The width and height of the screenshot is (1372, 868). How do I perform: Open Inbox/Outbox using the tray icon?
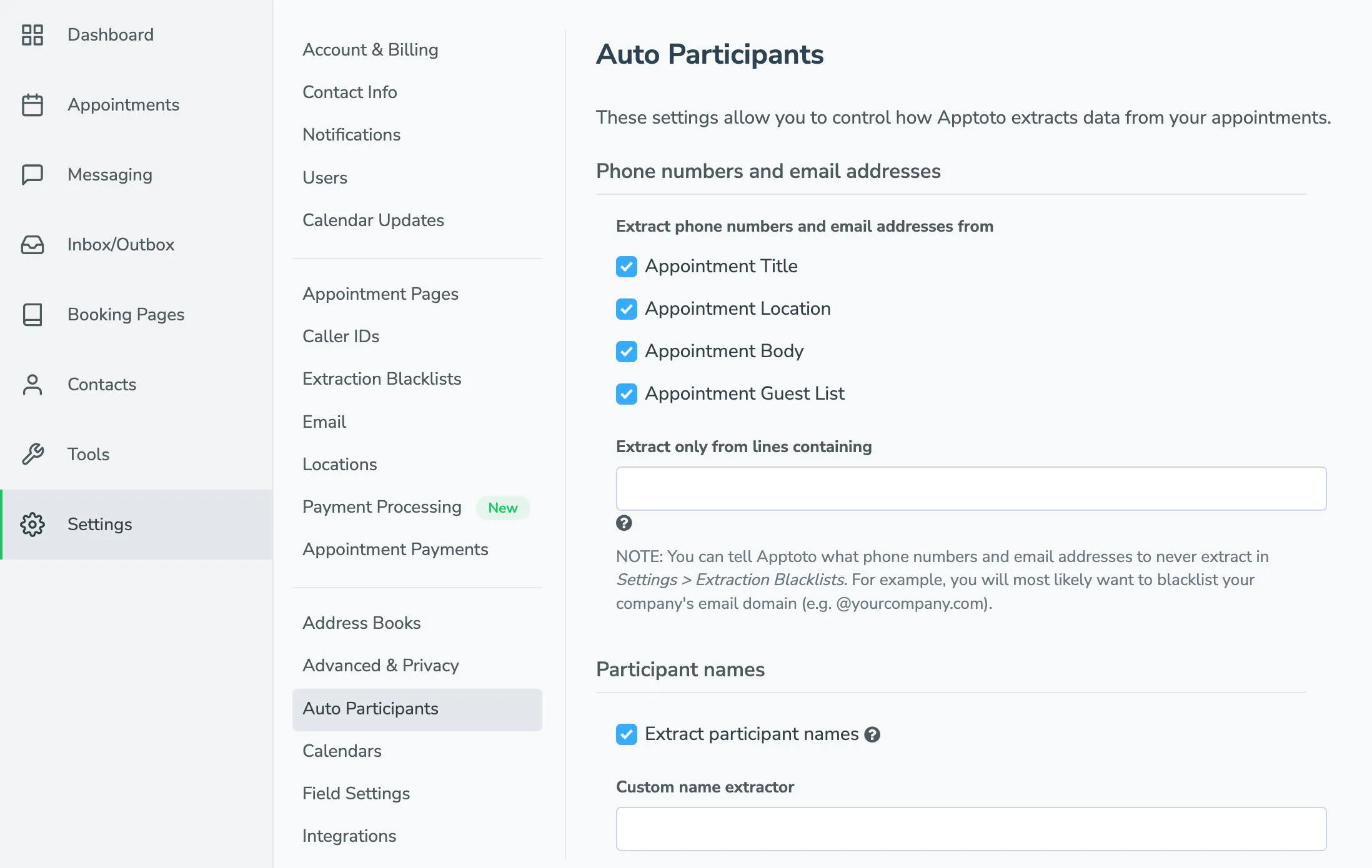click(x=32, y=245)
